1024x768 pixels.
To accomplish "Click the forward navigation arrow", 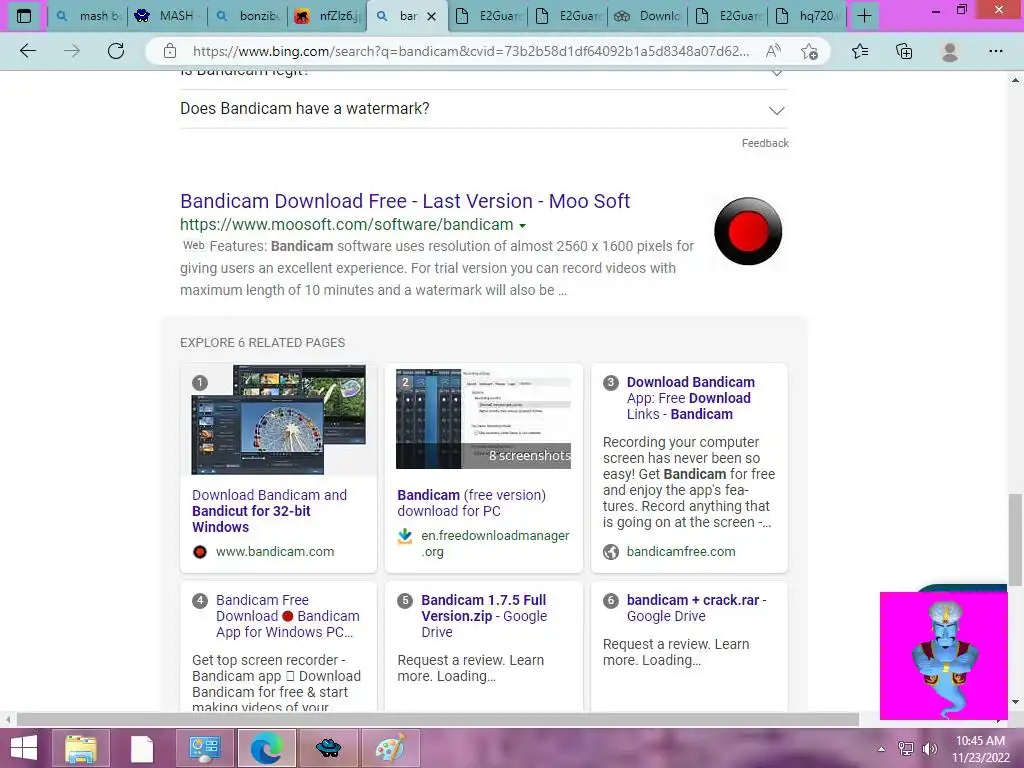I will click(x=72, y=51).
